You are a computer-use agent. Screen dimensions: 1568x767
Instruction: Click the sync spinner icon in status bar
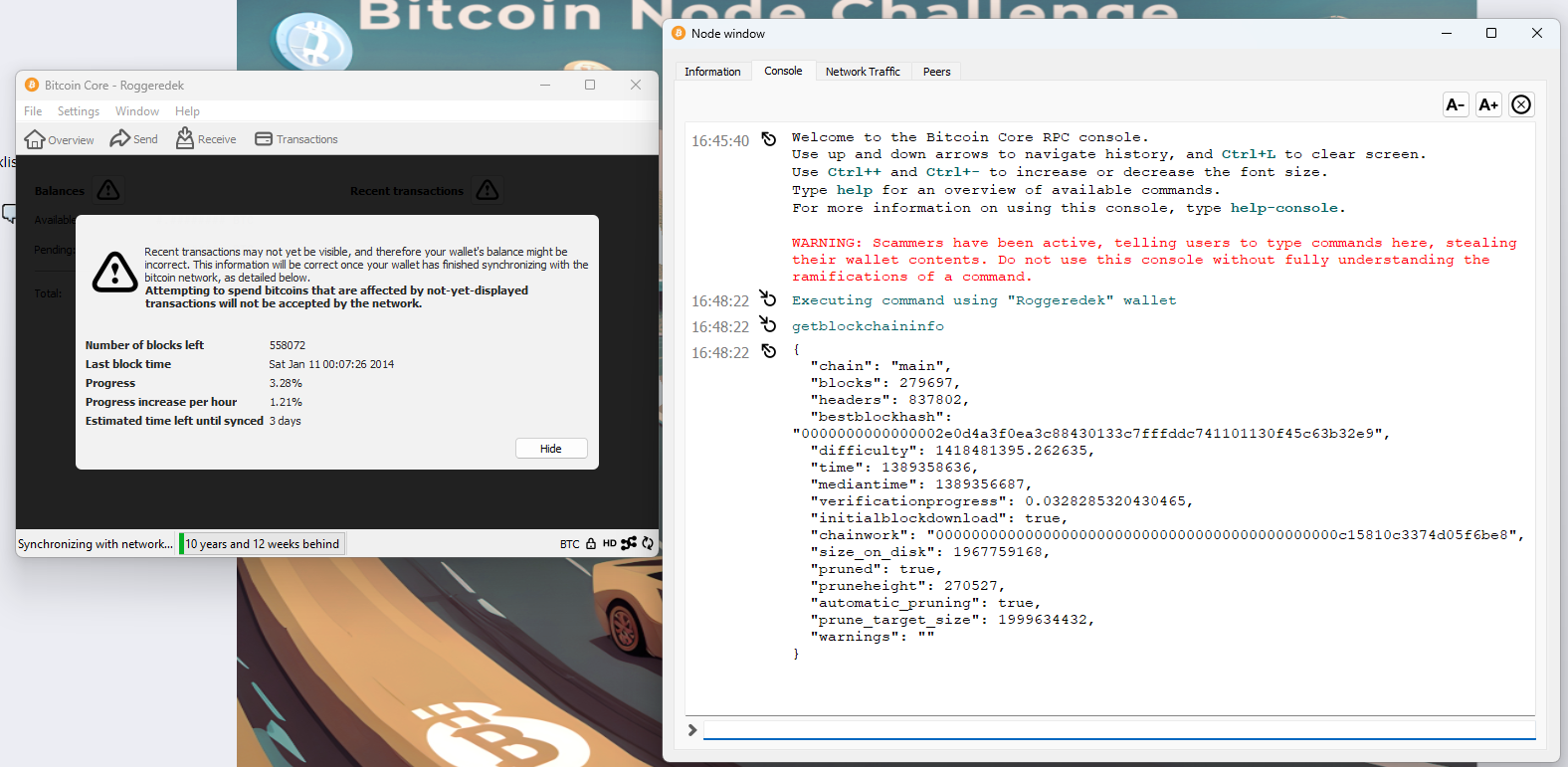point(648,543)
